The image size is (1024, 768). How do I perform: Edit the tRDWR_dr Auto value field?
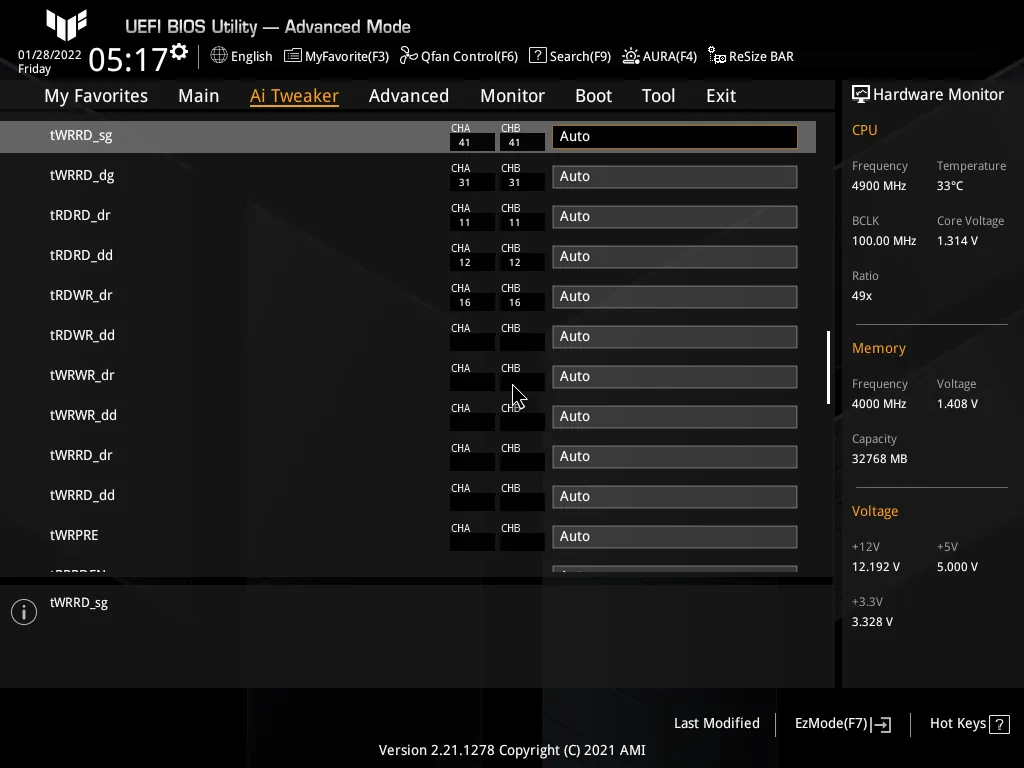675,296
